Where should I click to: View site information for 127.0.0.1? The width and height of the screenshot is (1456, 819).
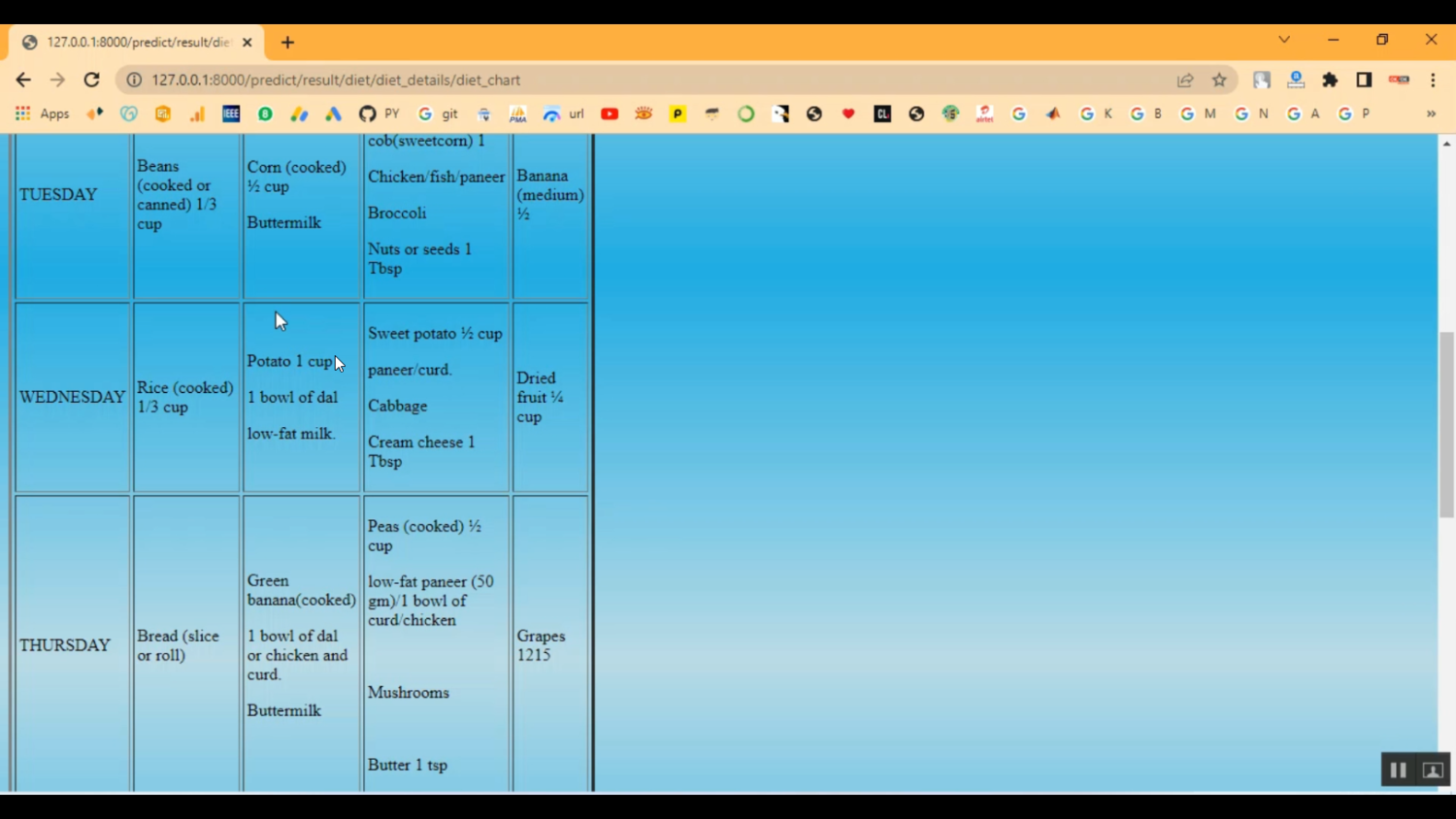[134, 80]
